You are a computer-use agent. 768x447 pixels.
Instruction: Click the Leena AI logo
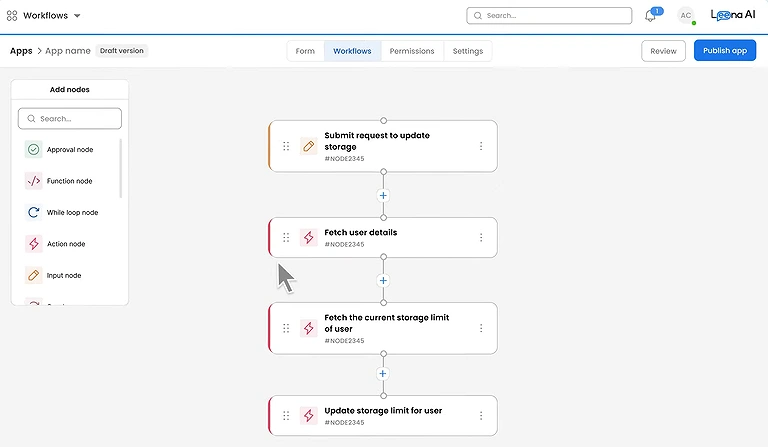click(x=733, y=15)
